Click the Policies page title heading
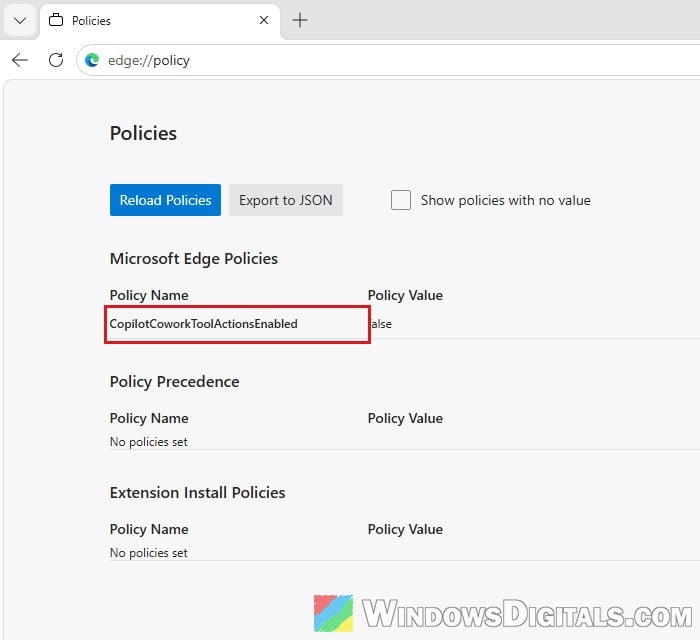700x640 pixels. click(143, 133)
